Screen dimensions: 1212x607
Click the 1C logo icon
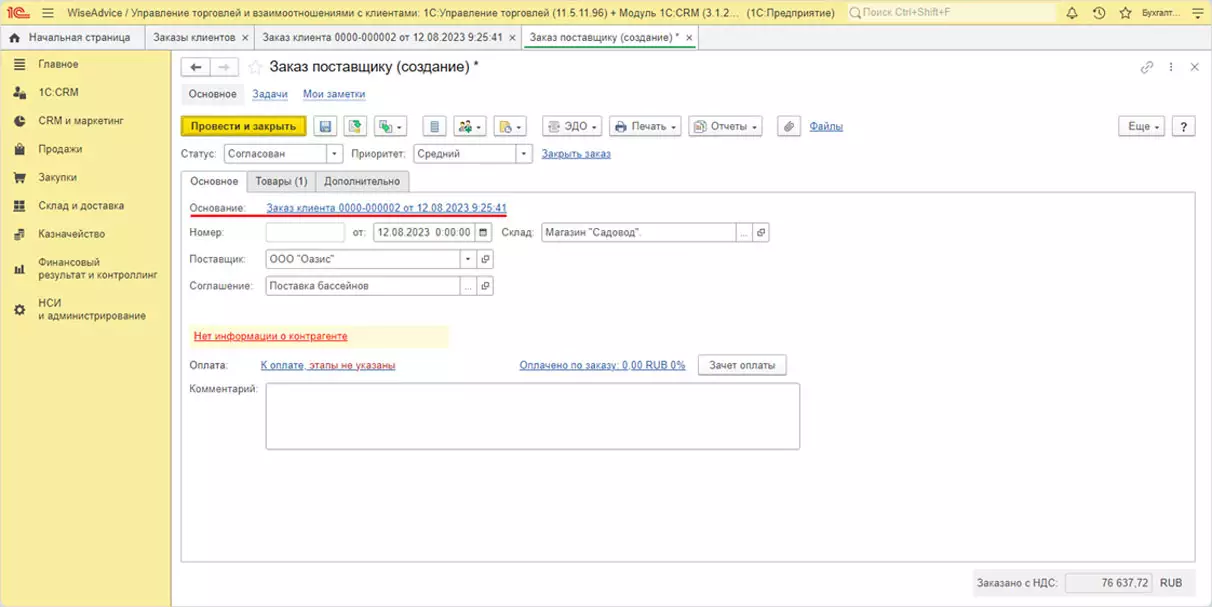click(x=17, y=13)
